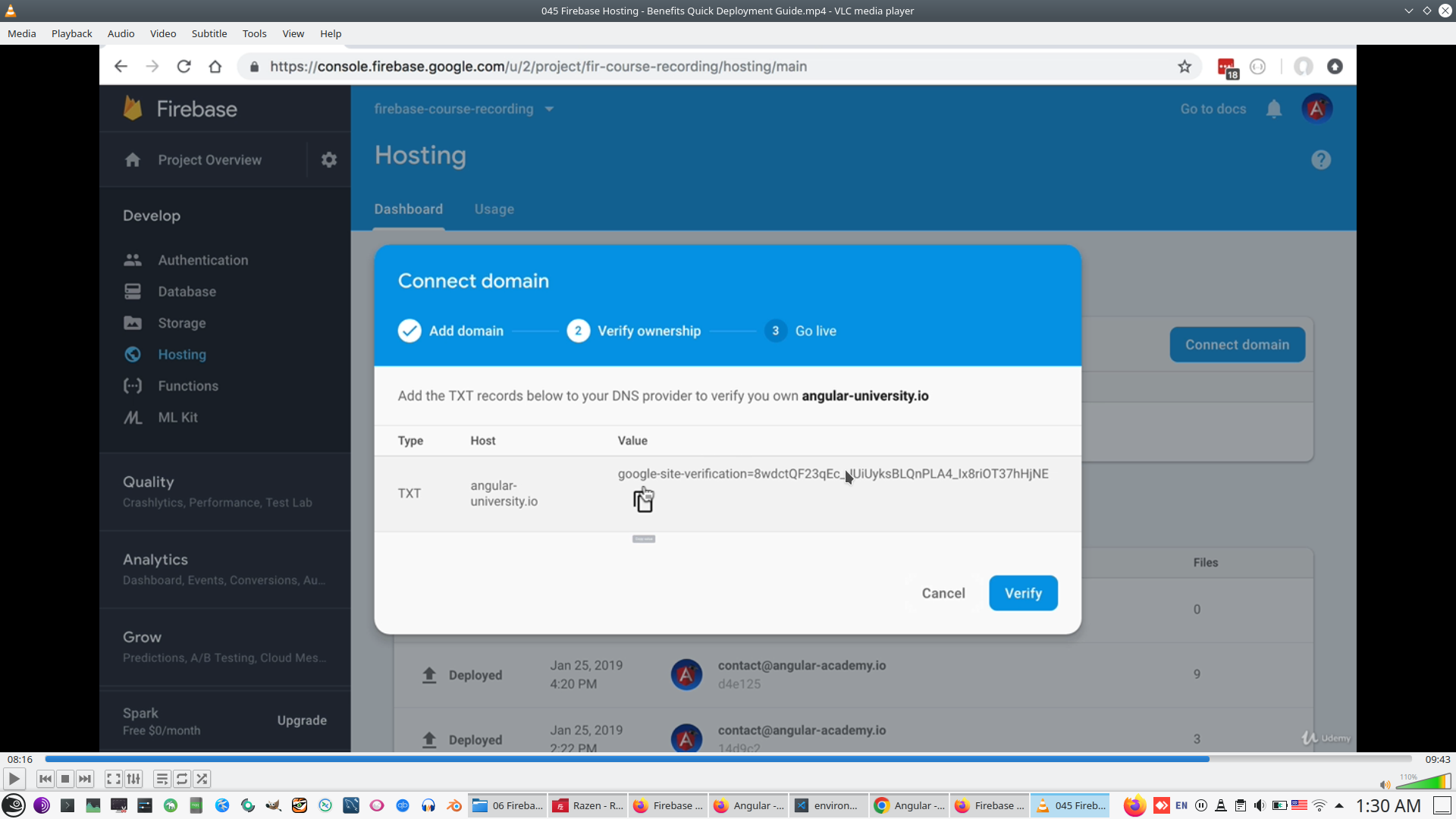The height and width of the screenshot is (819, 1456).
Task: Toggle fullscreen video mode
Action: pyautogui.click(x=113, y=779)
